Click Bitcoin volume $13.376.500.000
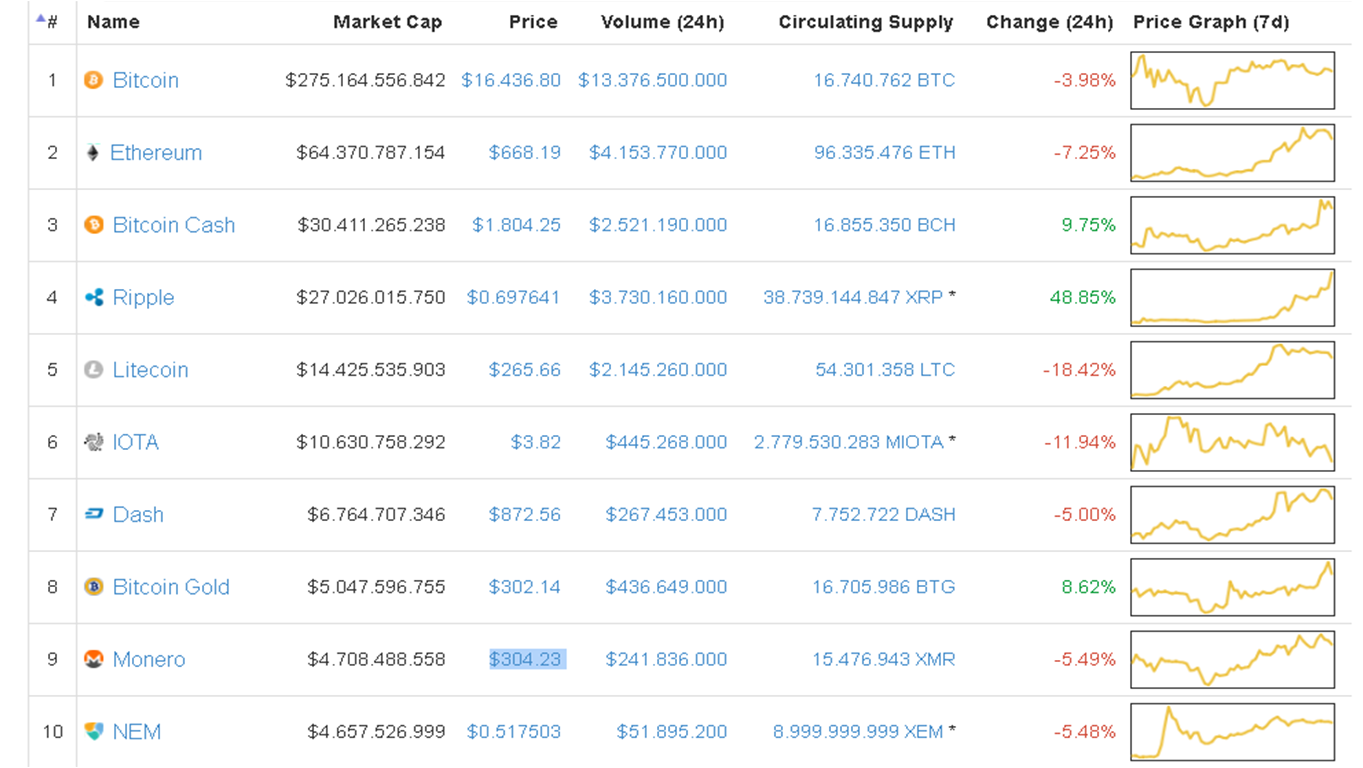 (653, 80)
